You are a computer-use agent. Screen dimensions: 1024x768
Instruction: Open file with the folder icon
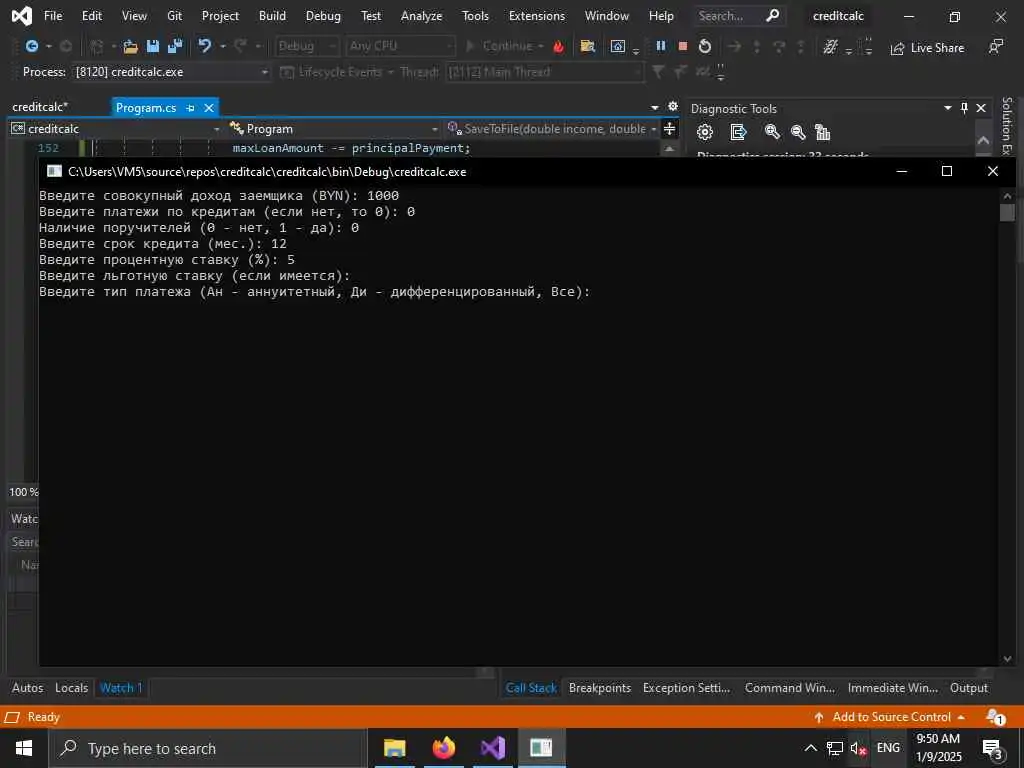[x=131, y=46]
